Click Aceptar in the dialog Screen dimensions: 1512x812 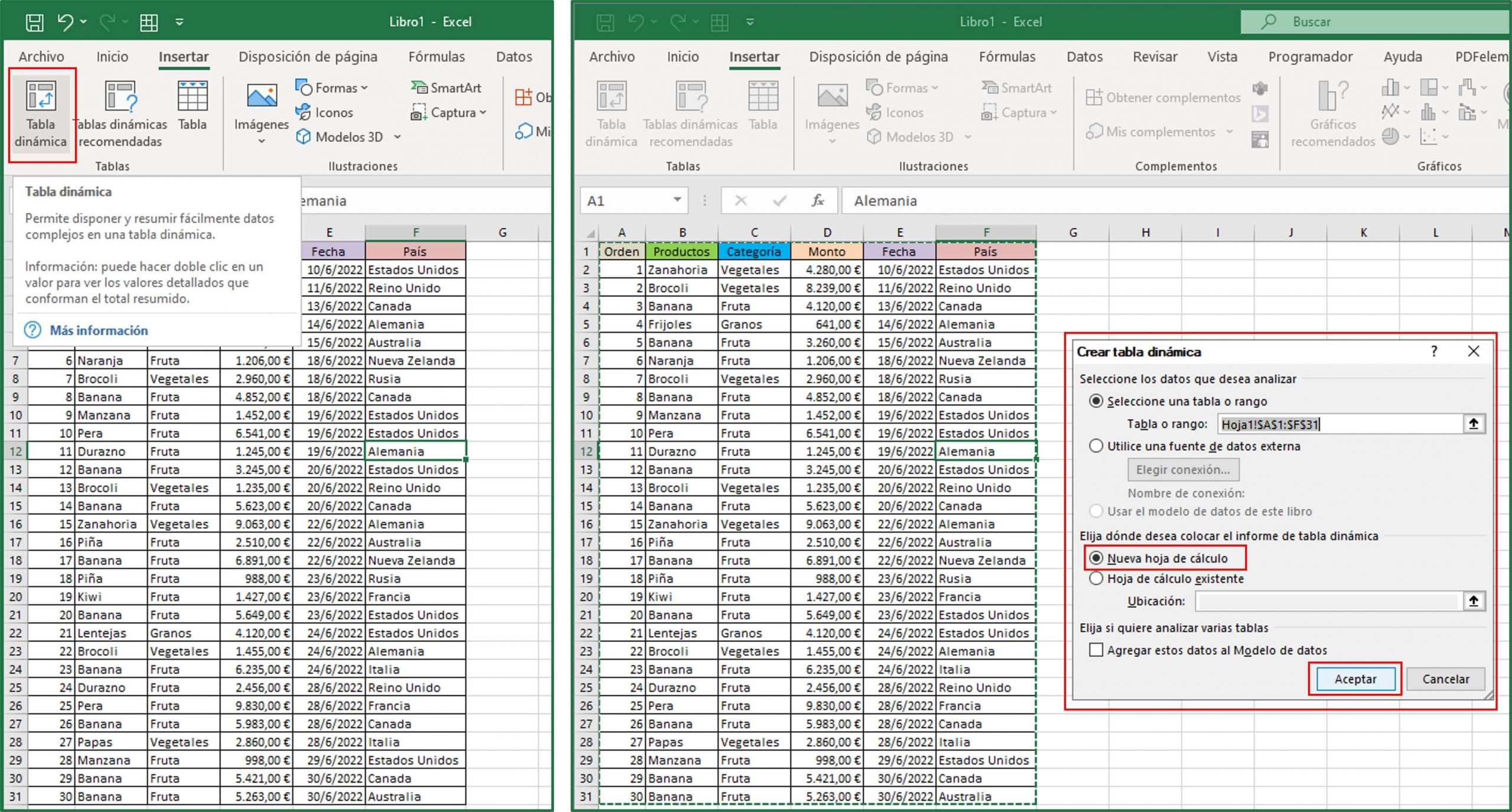[1355, 678]
